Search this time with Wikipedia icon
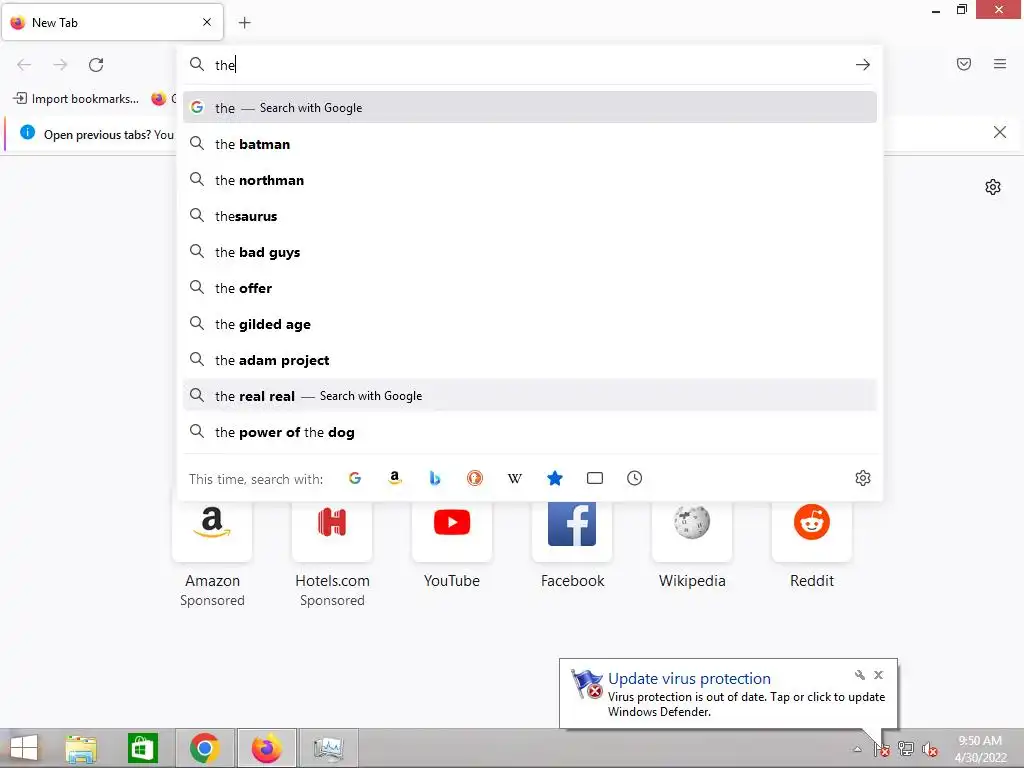1024x768 pixels. click(515, 478)
